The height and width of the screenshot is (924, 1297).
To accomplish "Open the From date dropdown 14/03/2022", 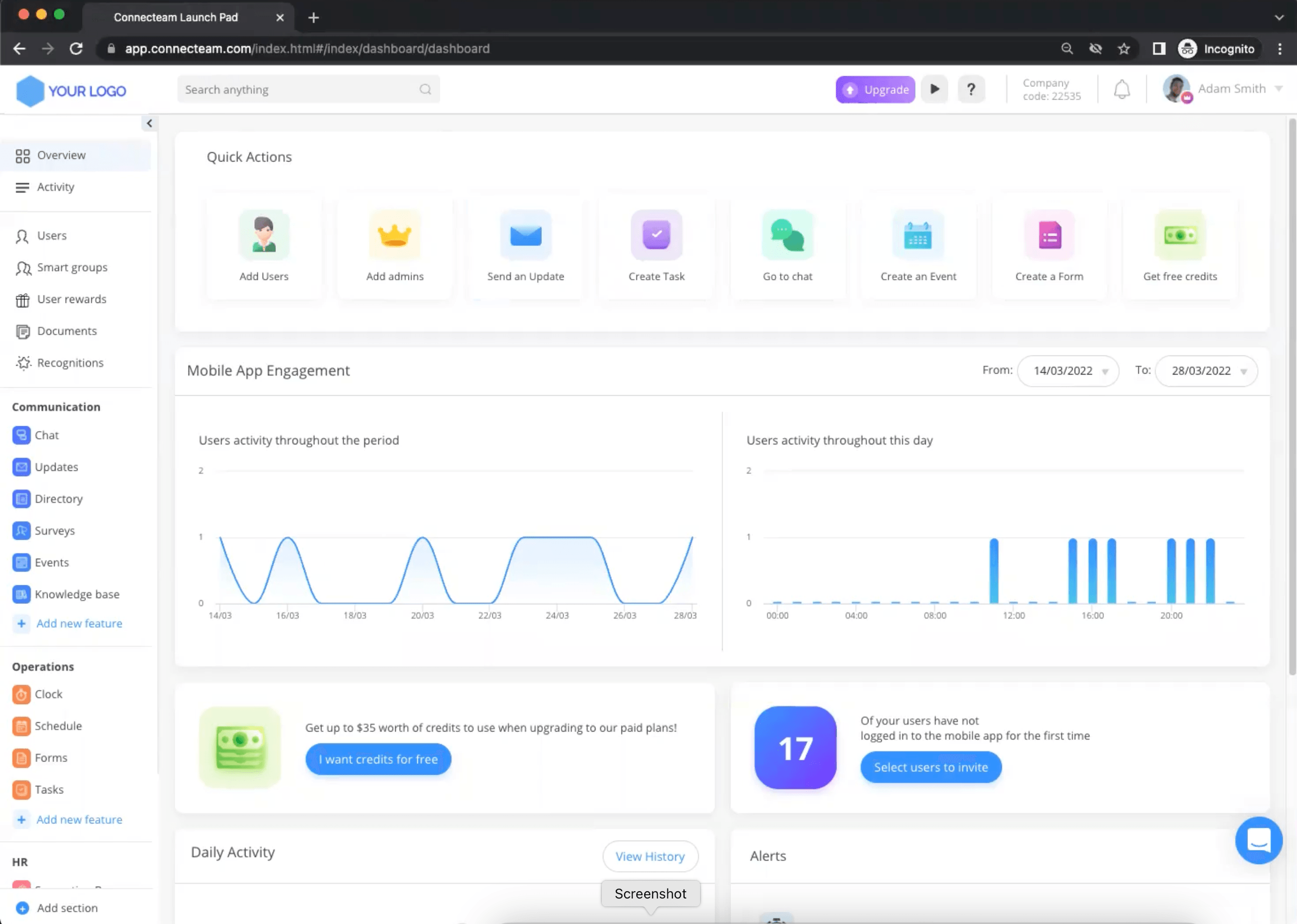I will (x=1068, y=371).
